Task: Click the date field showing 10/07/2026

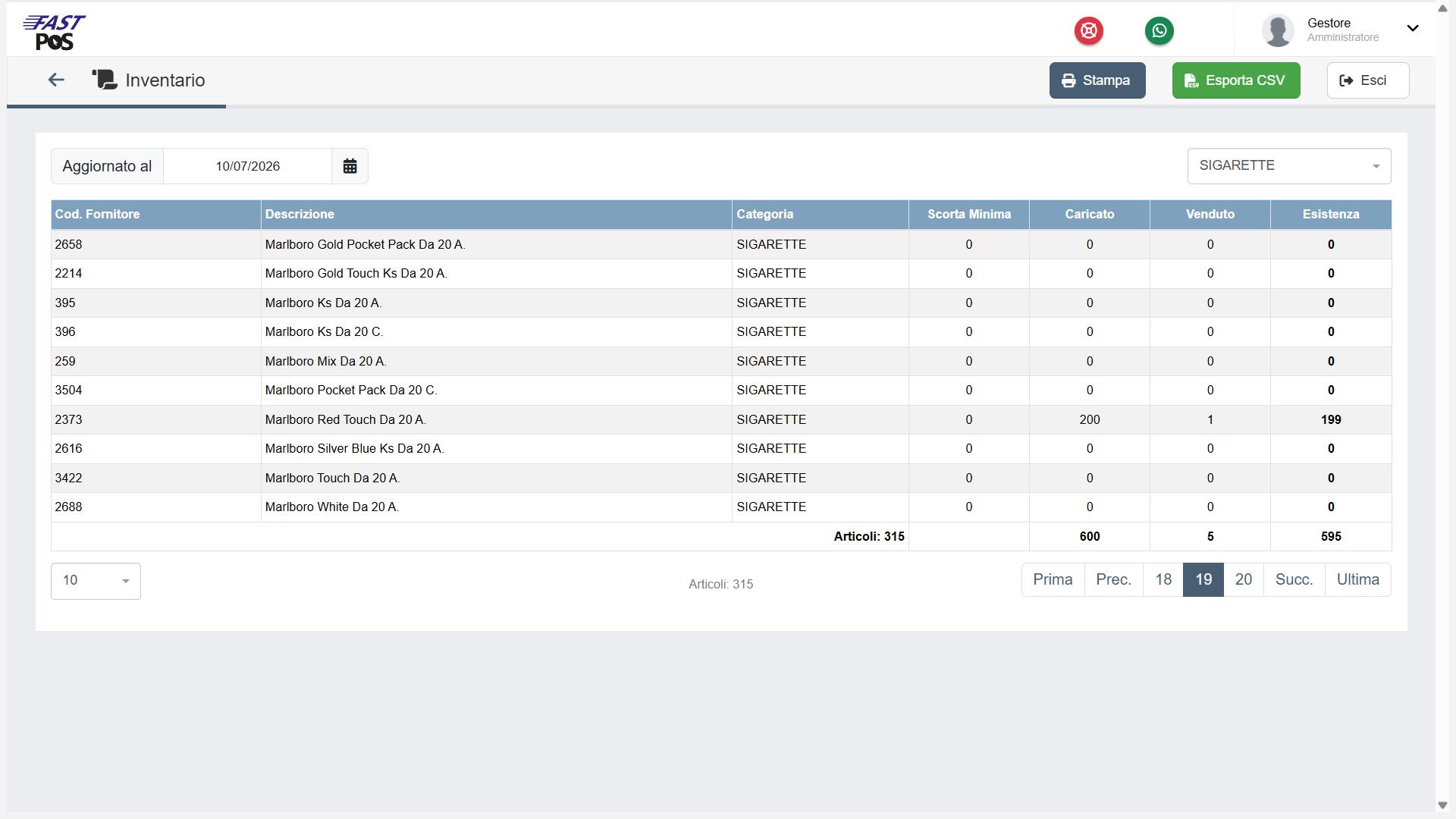Action: (248, 166)
